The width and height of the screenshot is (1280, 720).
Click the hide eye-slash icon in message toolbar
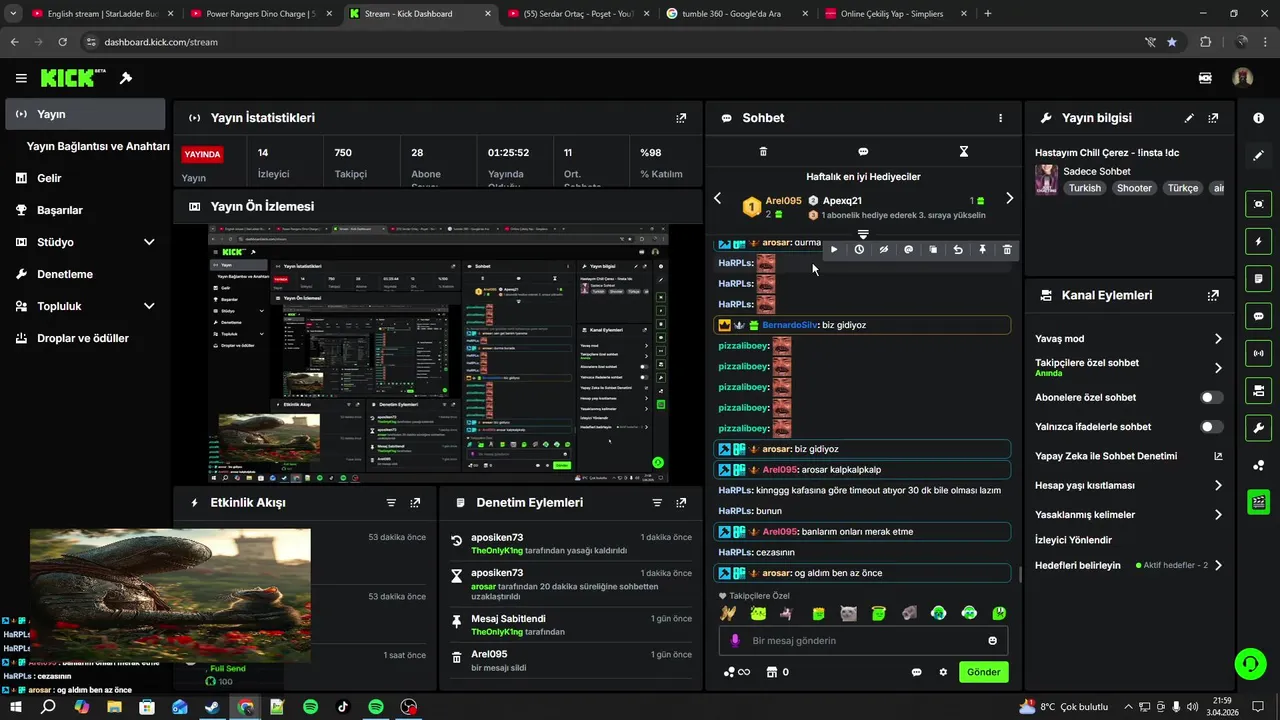click(884, 250)
